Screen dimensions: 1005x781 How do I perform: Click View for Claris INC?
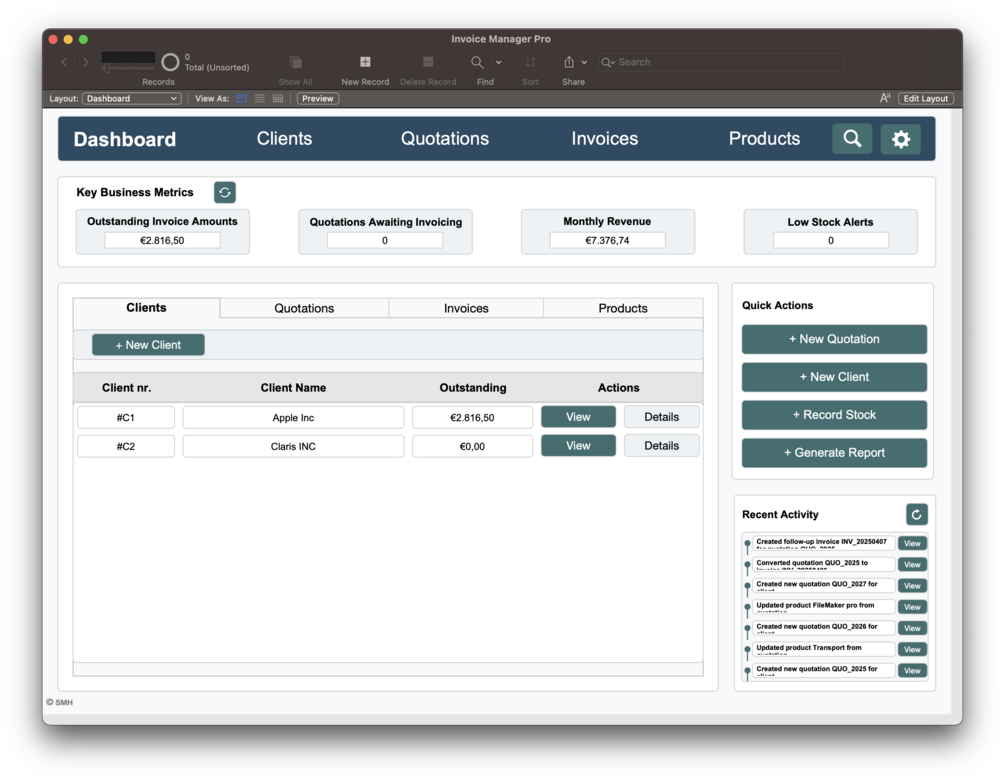[578, 446]
